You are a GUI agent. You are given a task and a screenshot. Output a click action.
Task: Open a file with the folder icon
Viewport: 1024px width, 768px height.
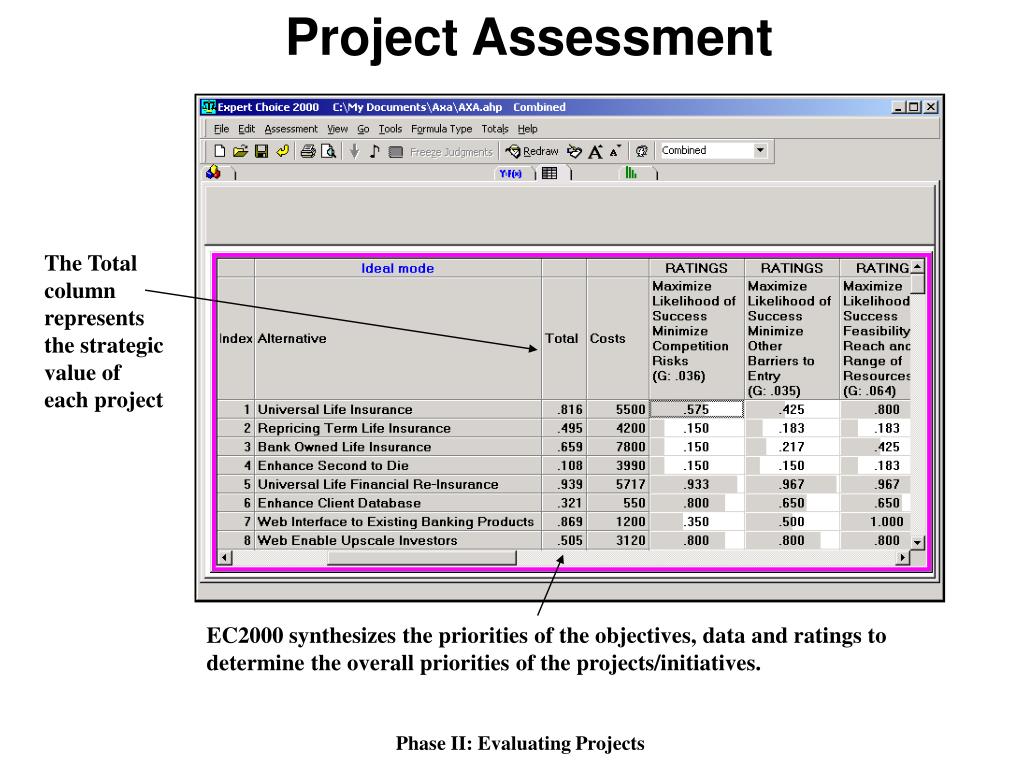point(240,151)
